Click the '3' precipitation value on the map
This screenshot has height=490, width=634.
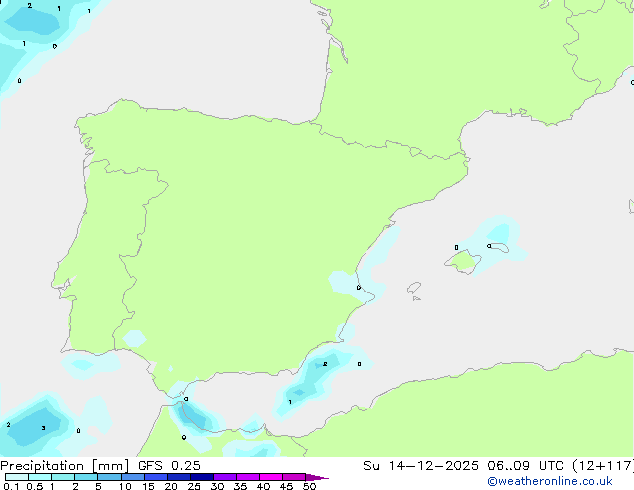click(43, 428)
